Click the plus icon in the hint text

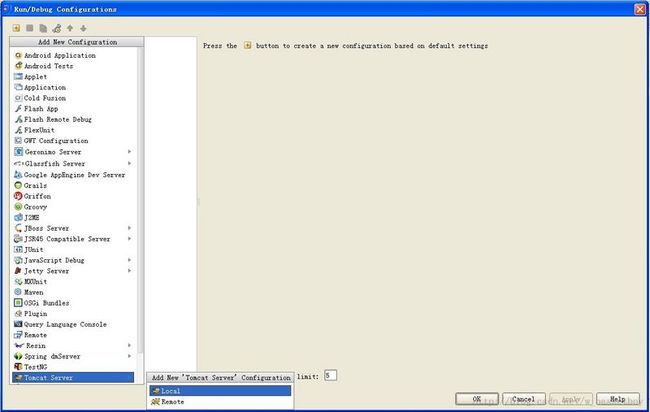point(247,46)
